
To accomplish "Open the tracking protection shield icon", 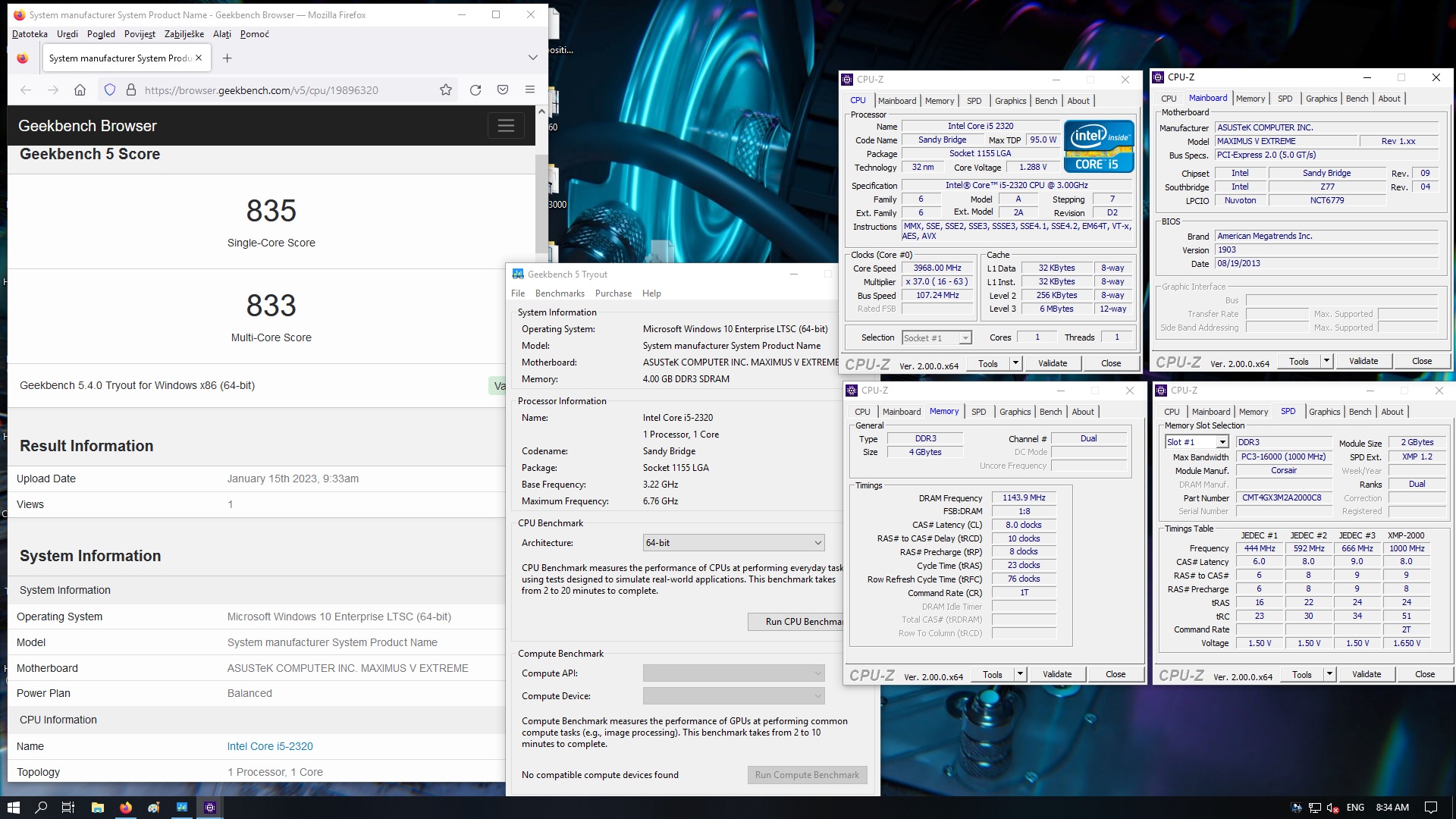I will click(x=110, y=90).
